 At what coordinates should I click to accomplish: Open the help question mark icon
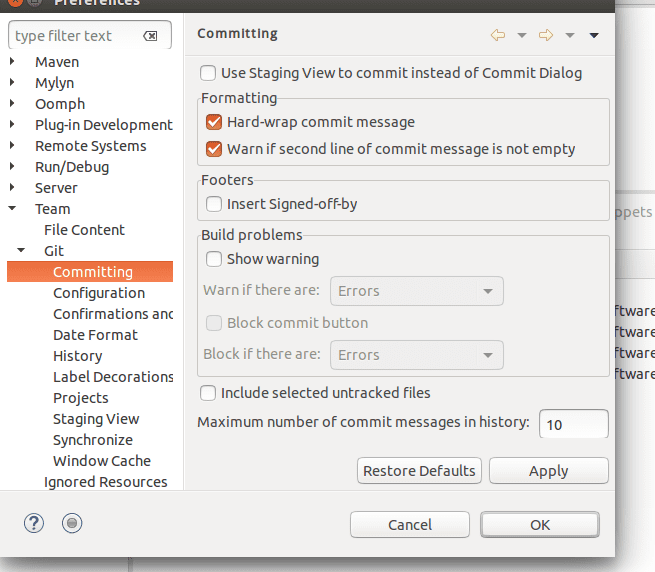click(34, 523)
